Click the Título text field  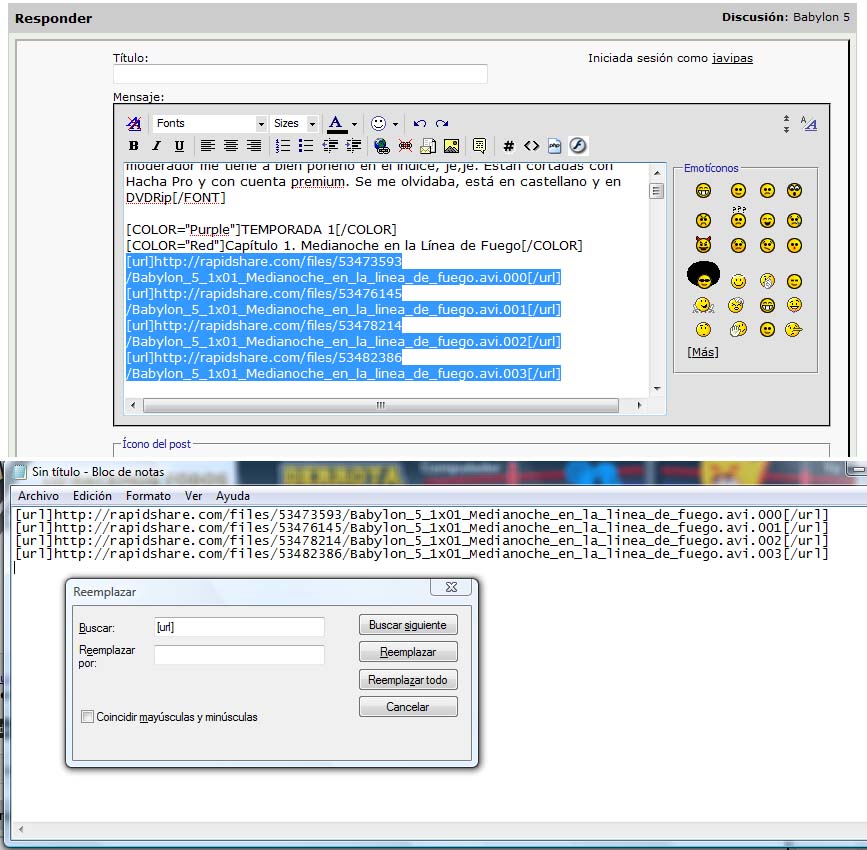coord(300,74)
